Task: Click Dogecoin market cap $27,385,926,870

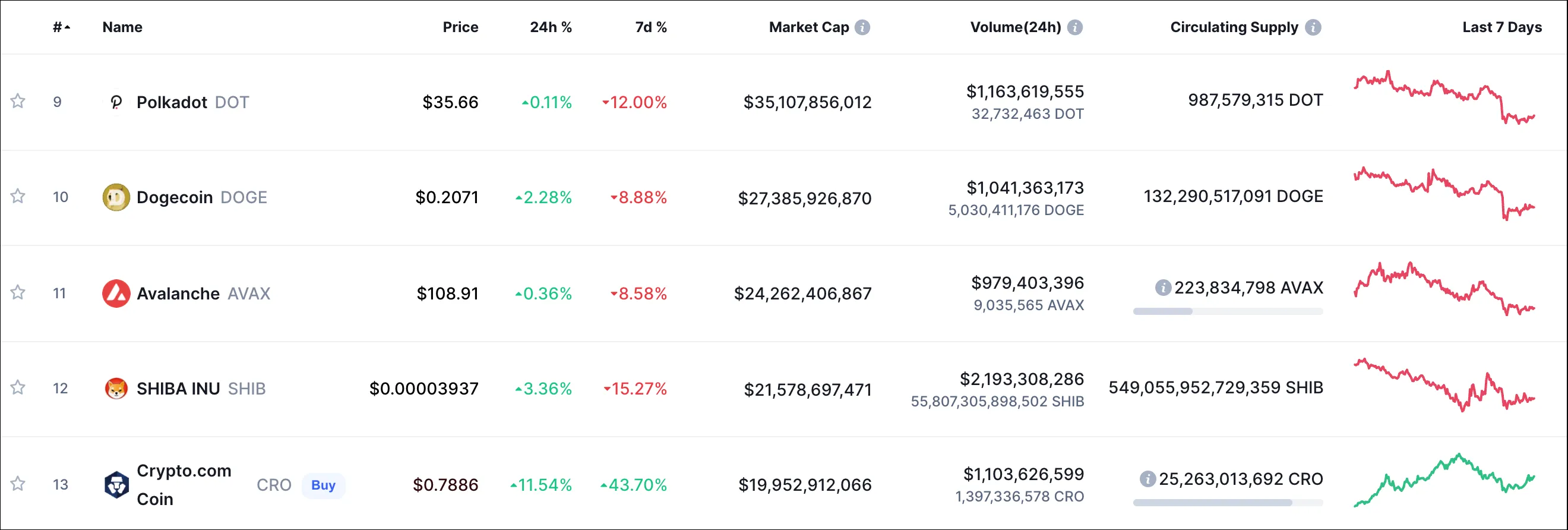Action: click(x=805, y=198)
